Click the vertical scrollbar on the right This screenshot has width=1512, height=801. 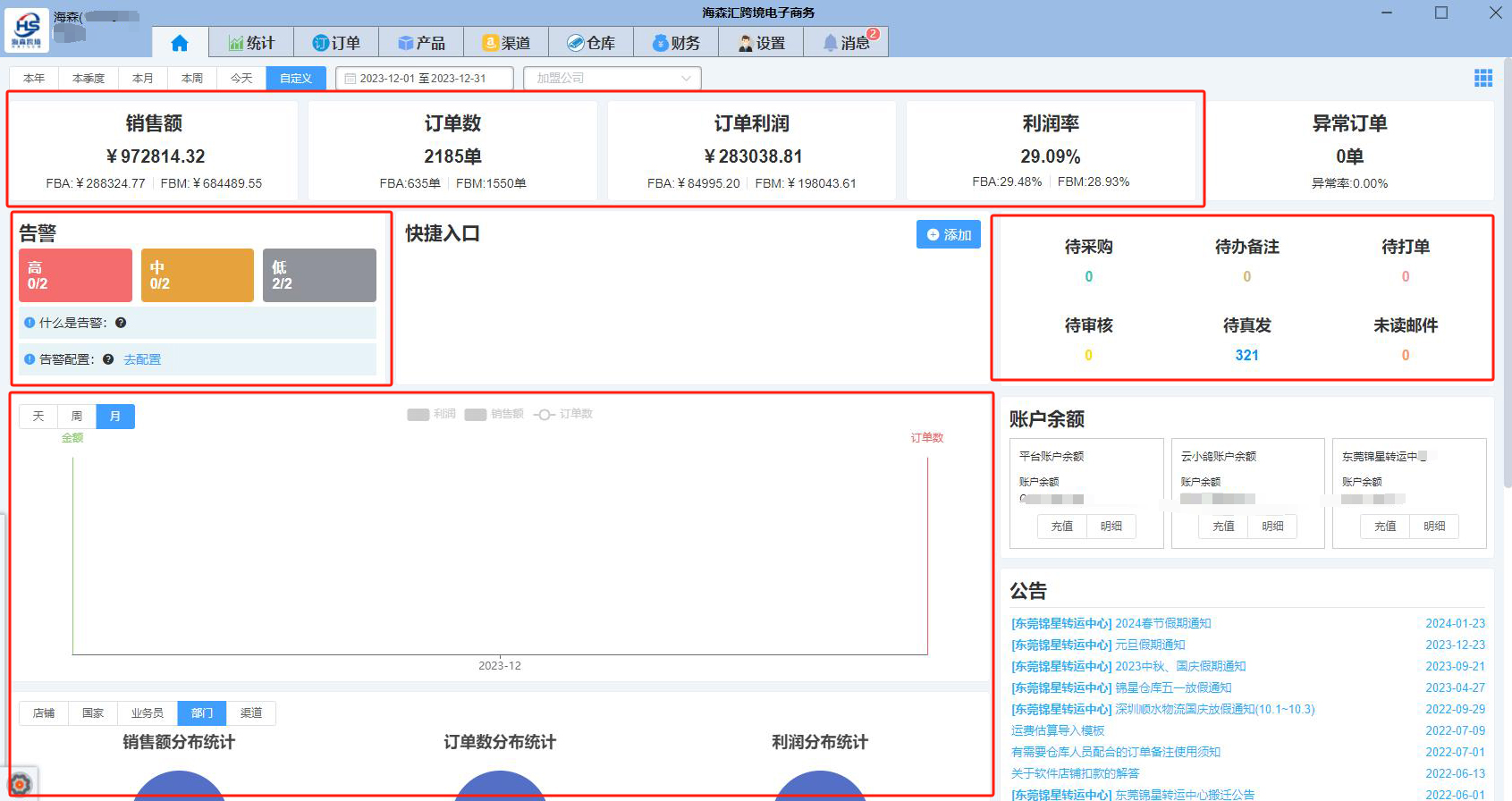click(x=1508, y=273)
